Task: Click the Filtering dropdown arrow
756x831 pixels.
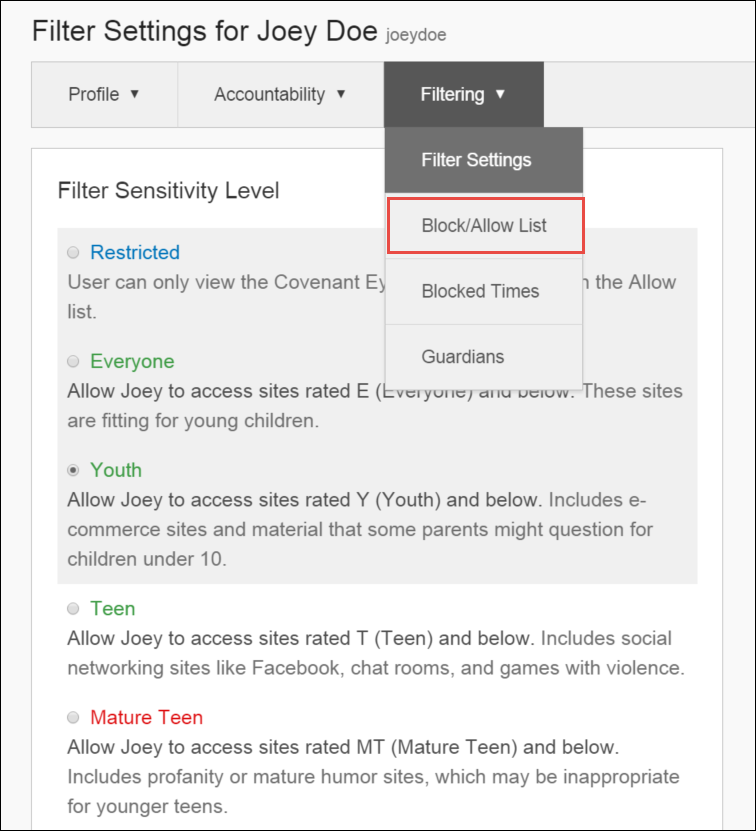Action: coord(500,94)
